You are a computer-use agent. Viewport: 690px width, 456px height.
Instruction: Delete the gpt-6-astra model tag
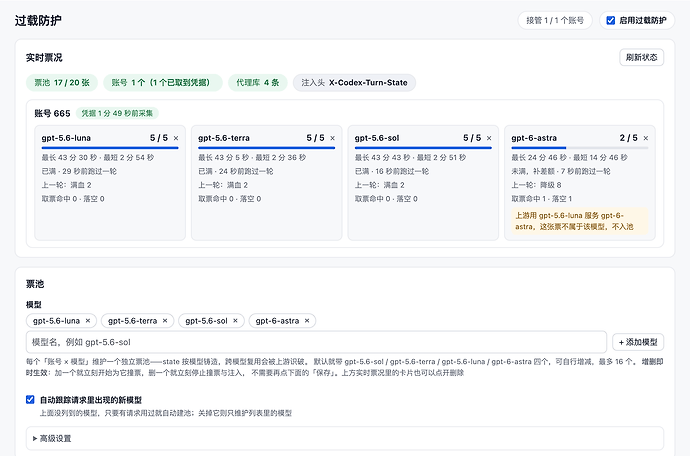307,321
